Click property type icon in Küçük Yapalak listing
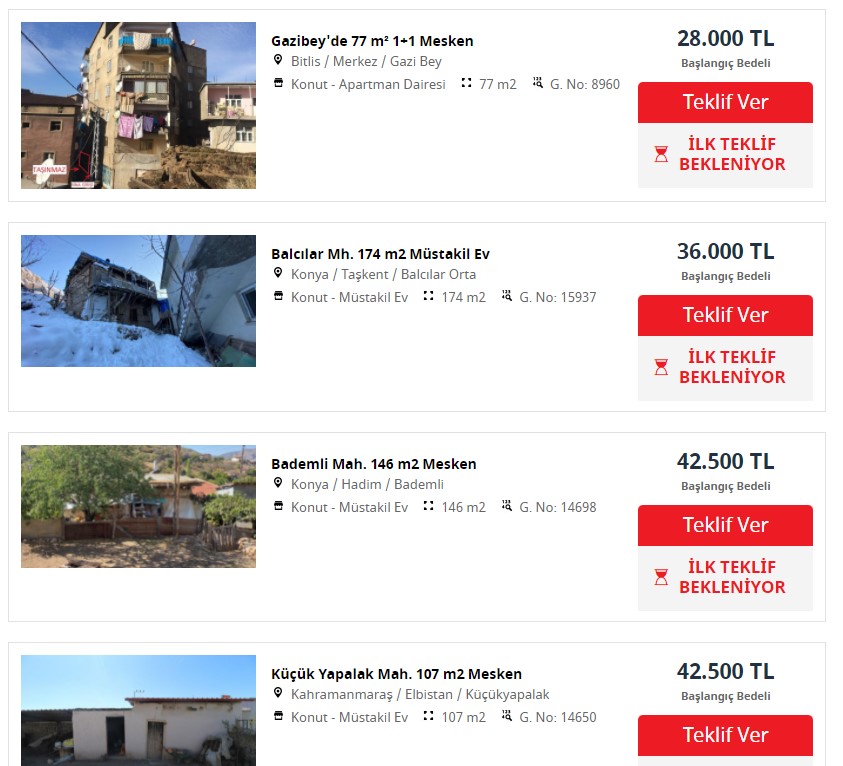843x766 pixels. point(278,715)
